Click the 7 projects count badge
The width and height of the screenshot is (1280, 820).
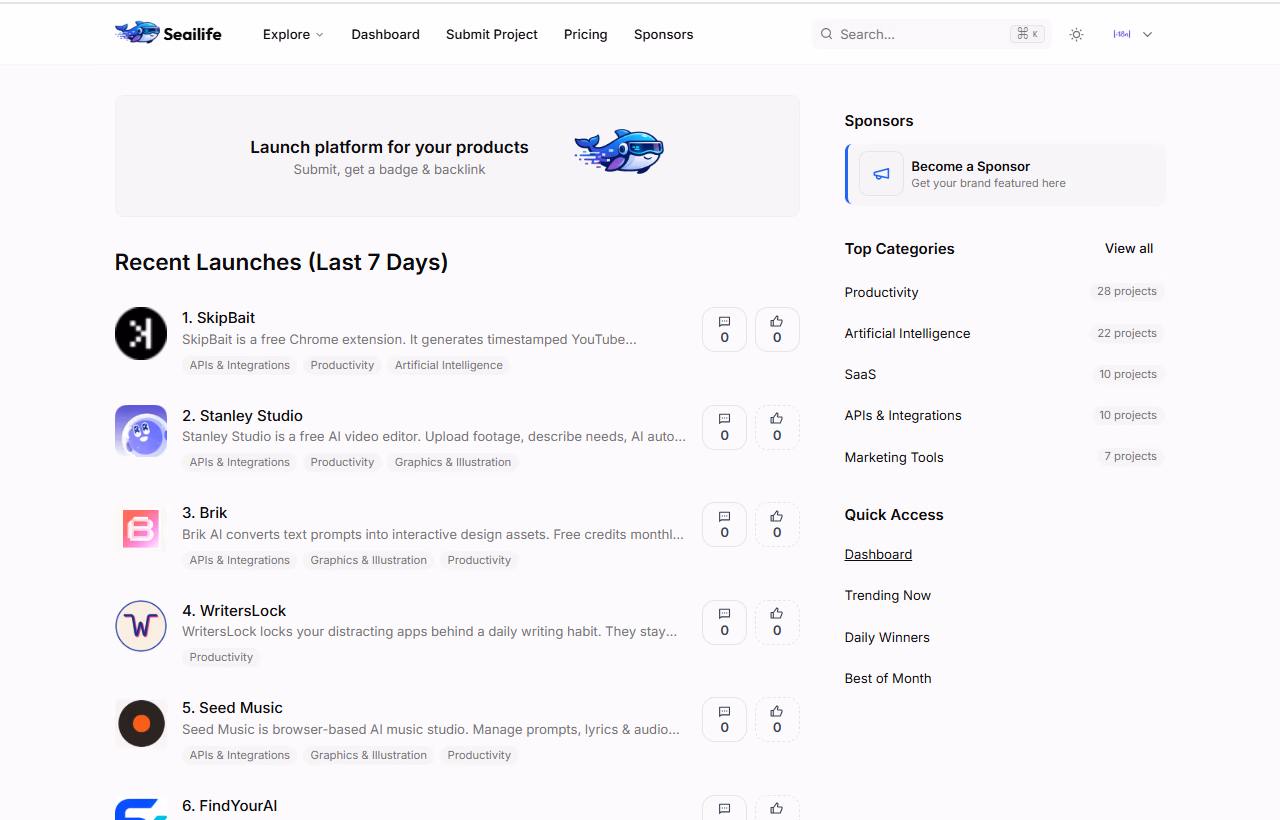point(1131,456)
